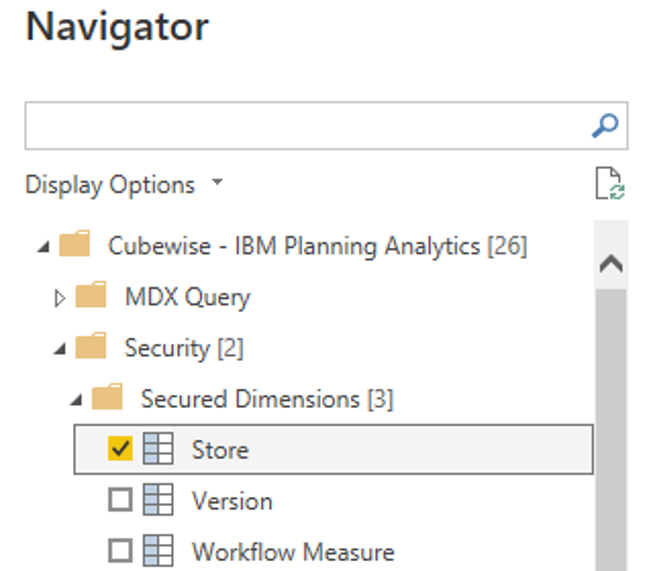Collapse the Cubewise - IBM Planning Analytics node
Image resolution: width=648 pixels, height=571 pixels.
point(43,247)
